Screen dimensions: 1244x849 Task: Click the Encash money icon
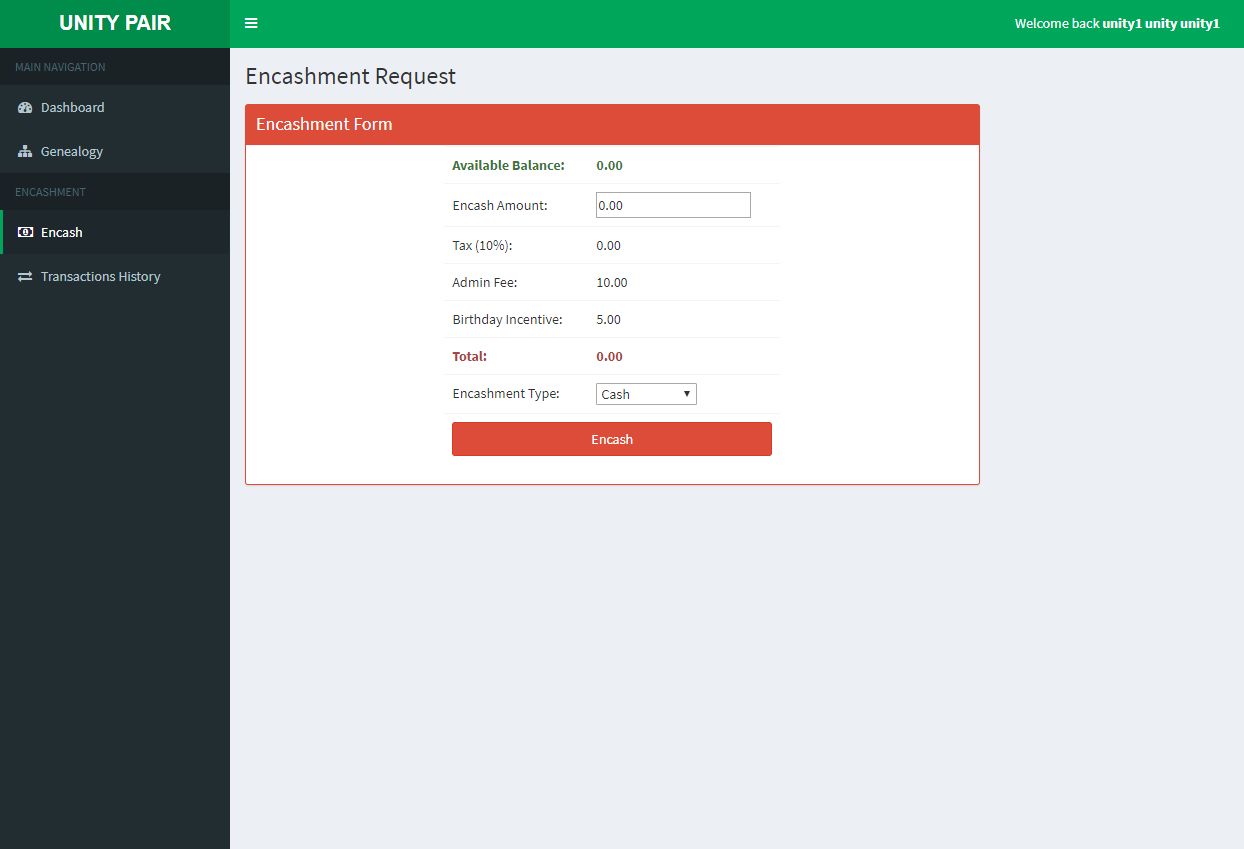pyautogui.click(x=25, y=232)
